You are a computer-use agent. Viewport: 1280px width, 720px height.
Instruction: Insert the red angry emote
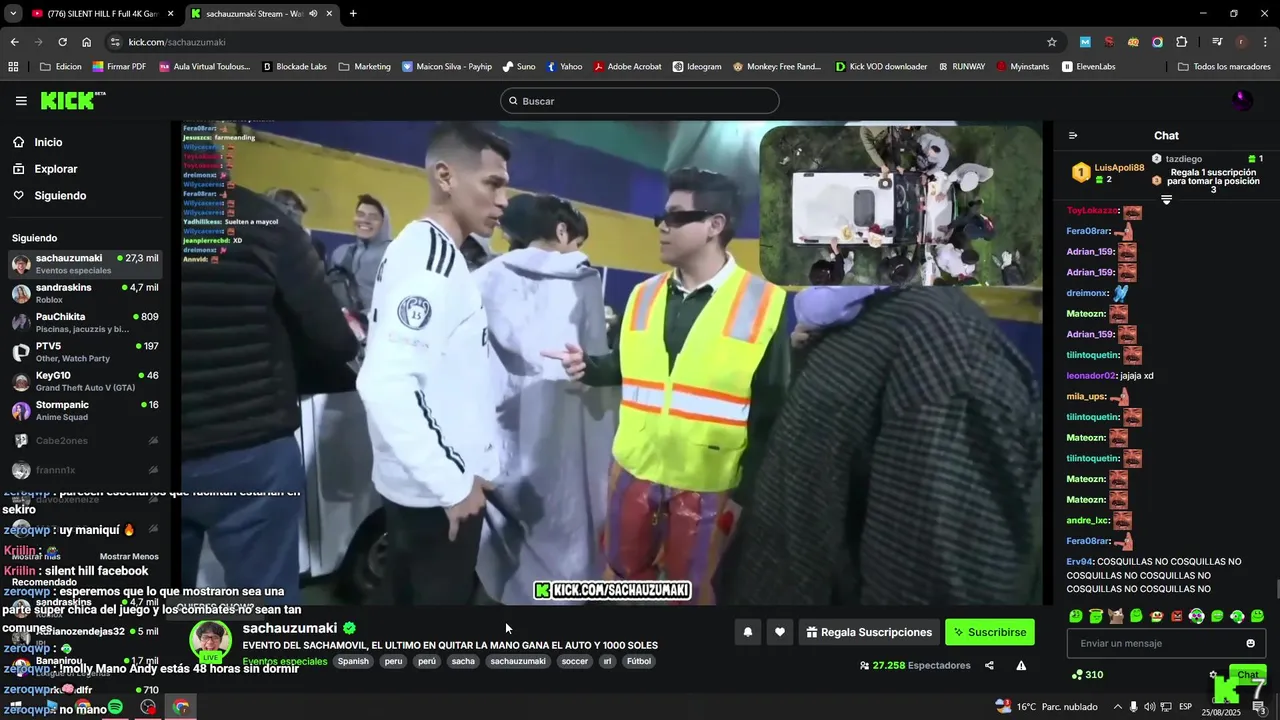point(1177,616)
